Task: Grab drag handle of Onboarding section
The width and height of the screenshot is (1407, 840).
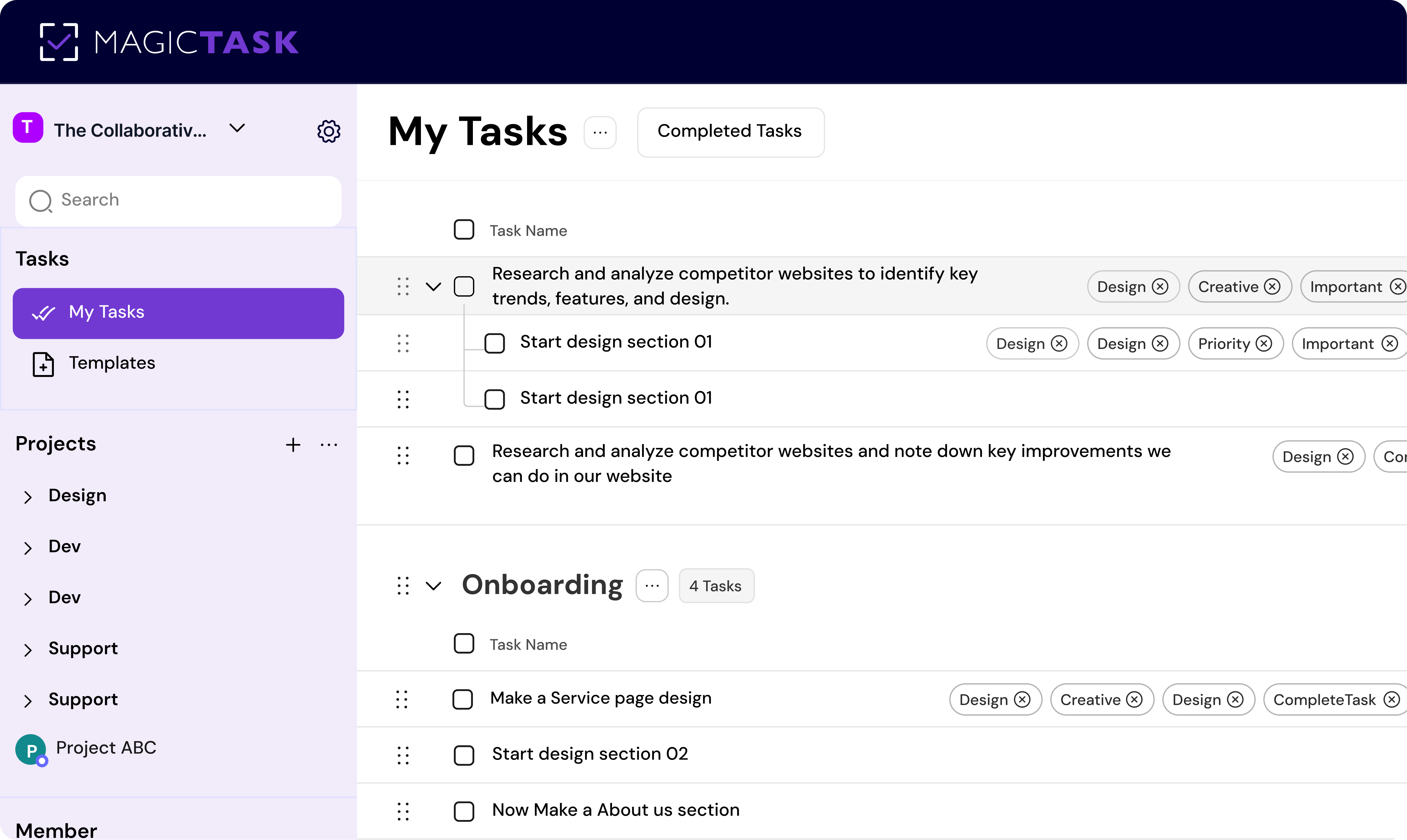Action: pyautogui.click(x=403, y=586)
